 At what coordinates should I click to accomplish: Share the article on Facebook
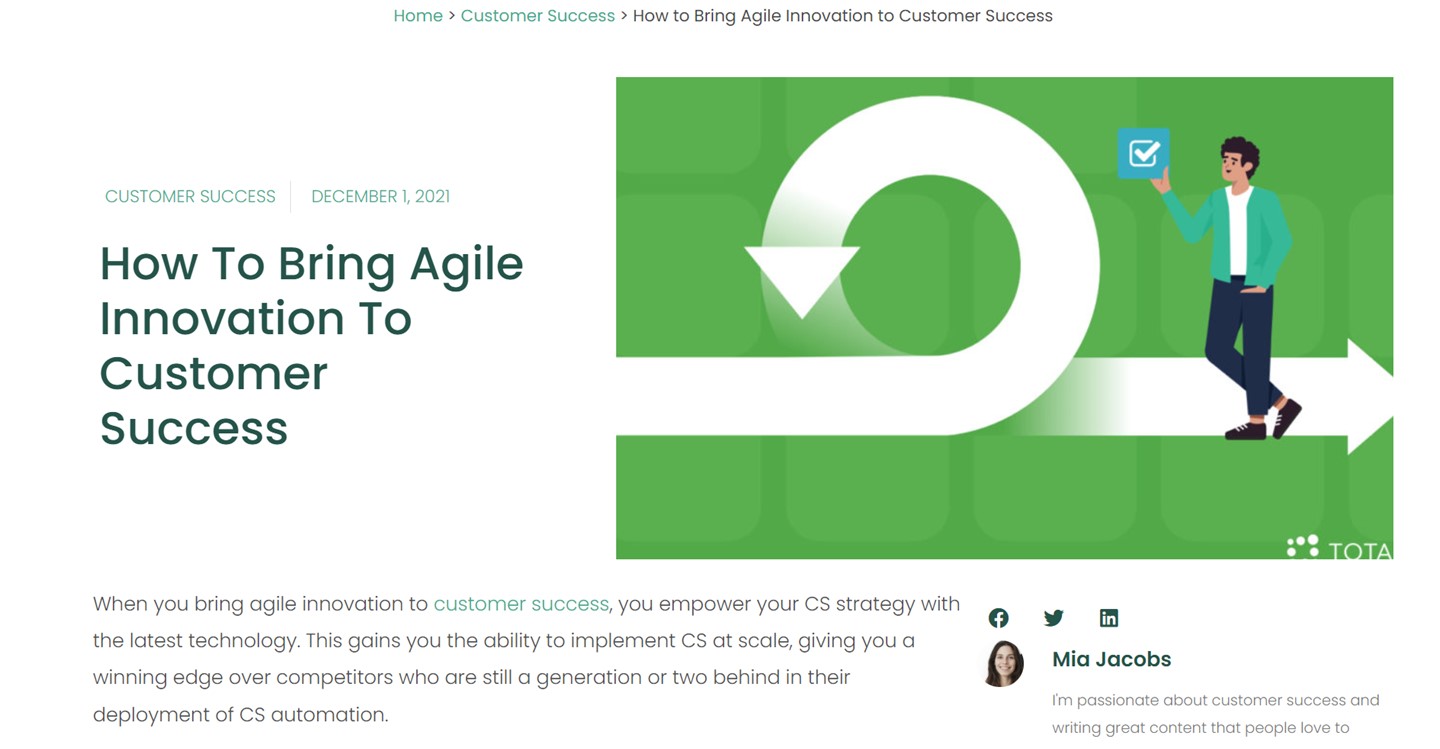[998, 618]
